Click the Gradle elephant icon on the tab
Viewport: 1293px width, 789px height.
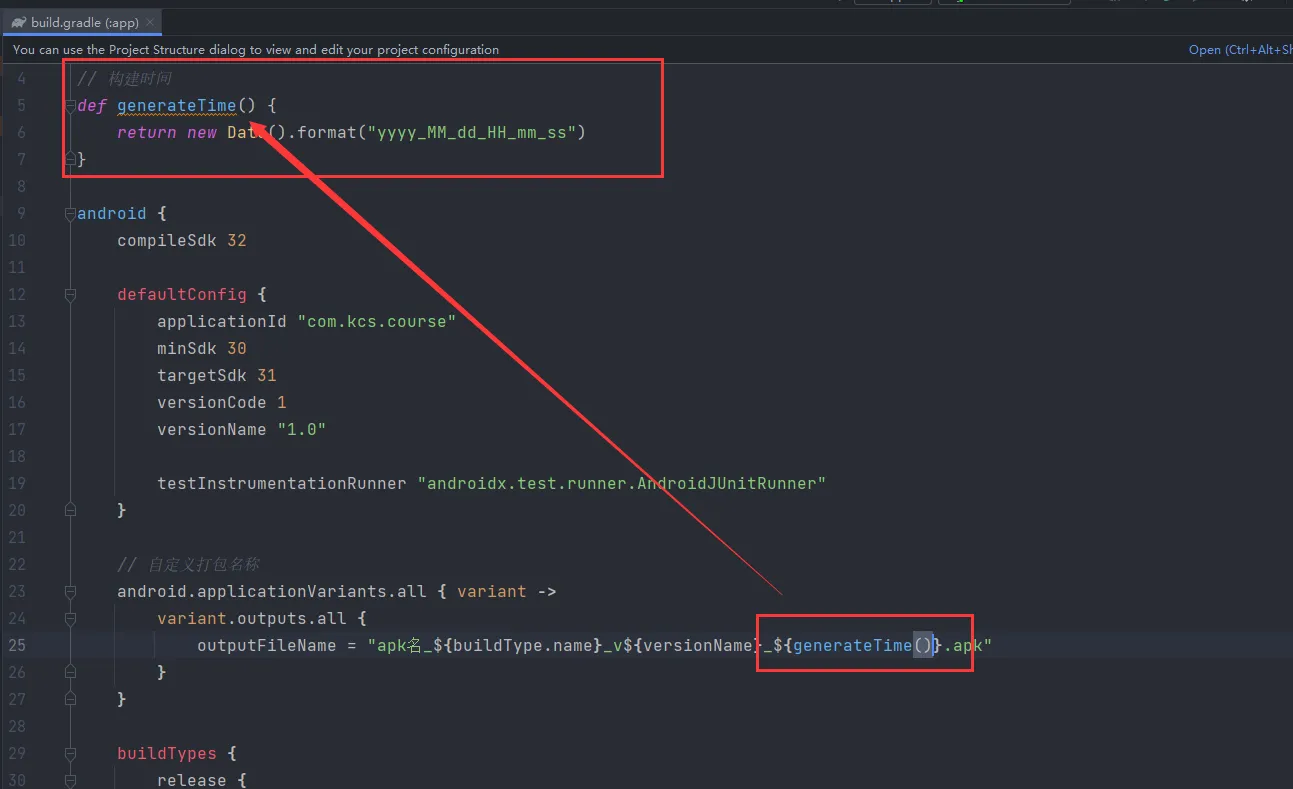click(19, 22)
